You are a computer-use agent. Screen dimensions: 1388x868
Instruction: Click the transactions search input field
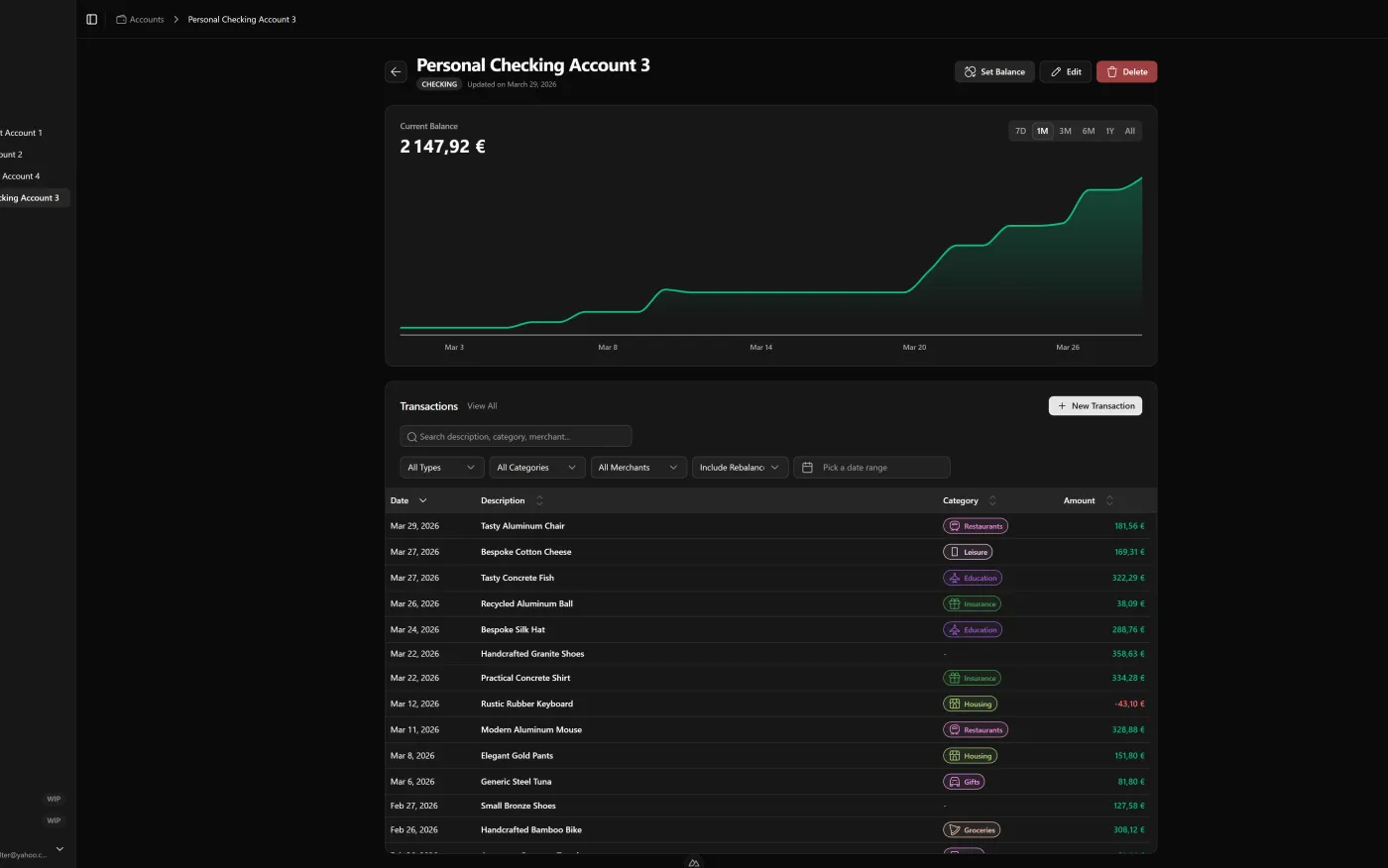click(x=516, y=436)
